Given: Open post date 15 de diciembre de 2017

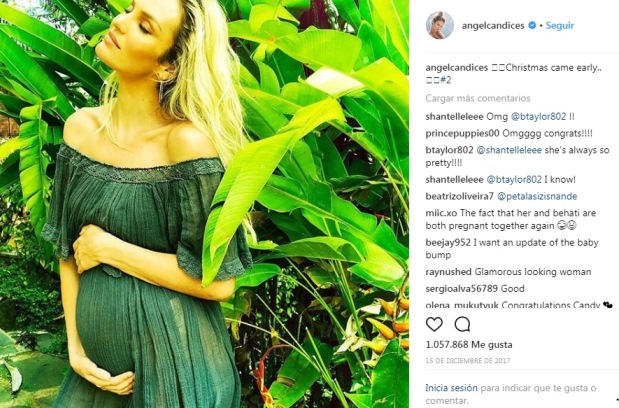Looking at the screenshot, I should pos(468,361).
